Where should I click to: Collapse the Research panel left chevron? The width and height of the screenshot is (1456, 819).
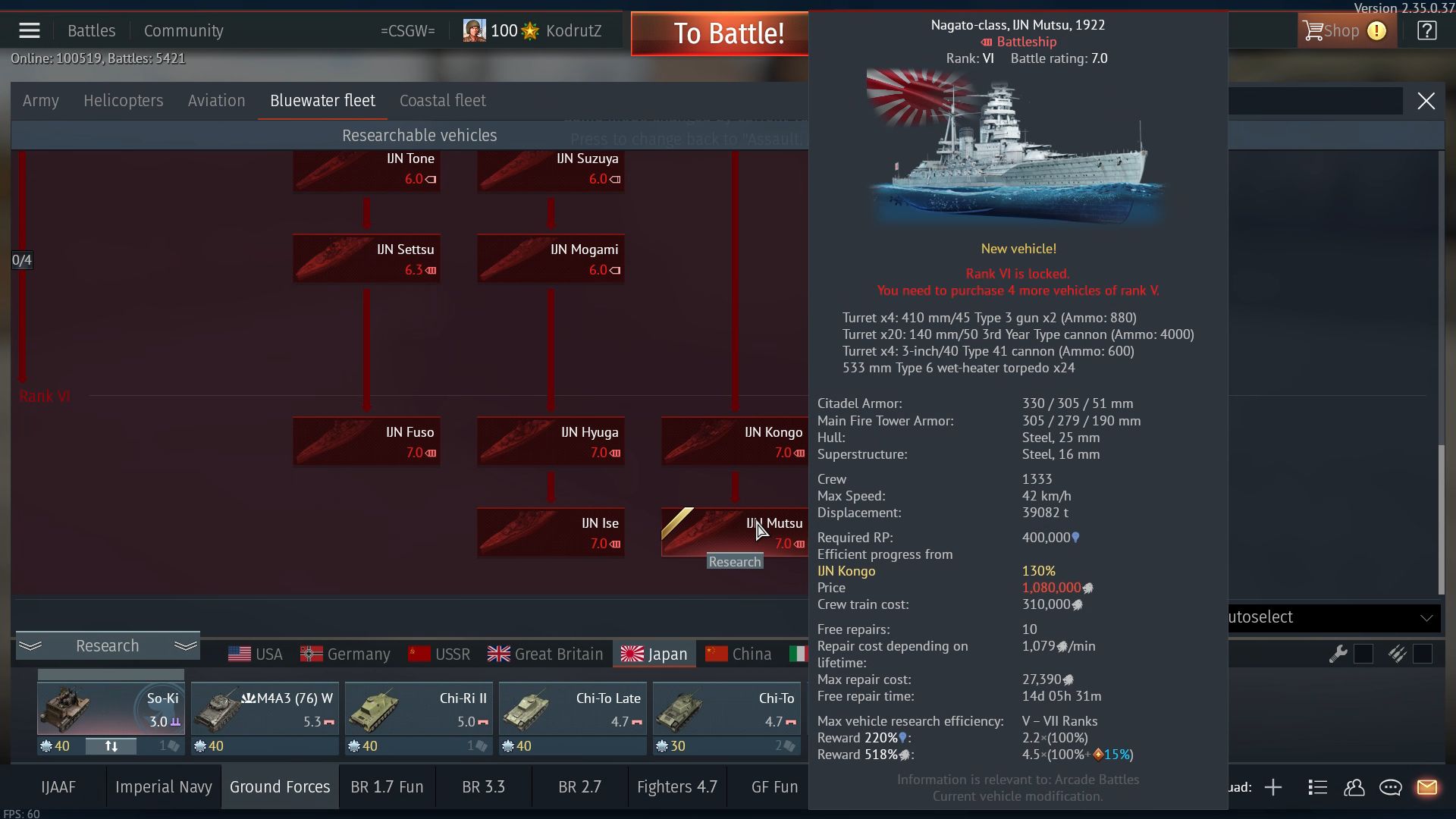tap(31, 646)
